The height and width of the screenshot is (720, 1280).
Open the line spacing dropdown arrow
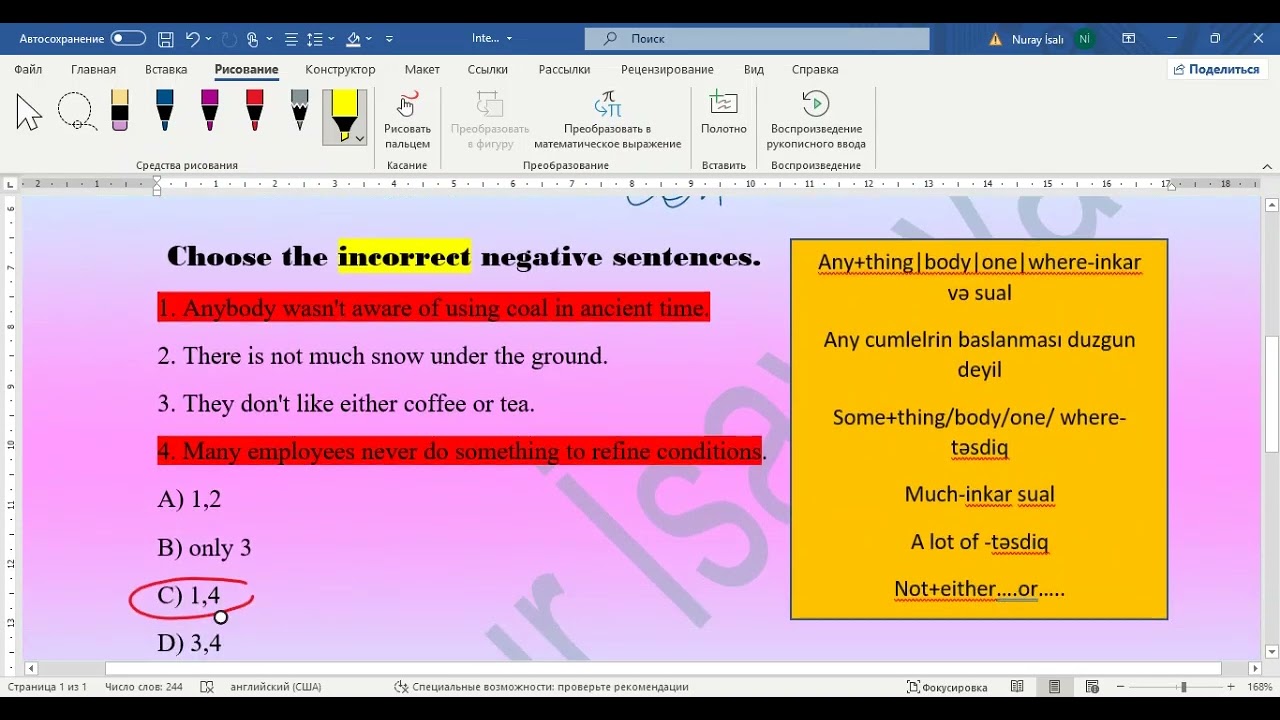(331, 39)
